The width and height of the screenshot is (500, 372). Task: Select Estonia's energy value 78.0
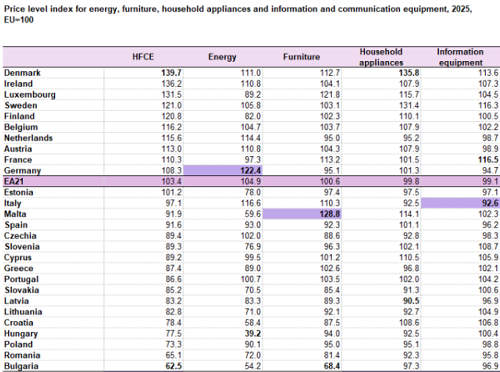(x=253, y=192)
